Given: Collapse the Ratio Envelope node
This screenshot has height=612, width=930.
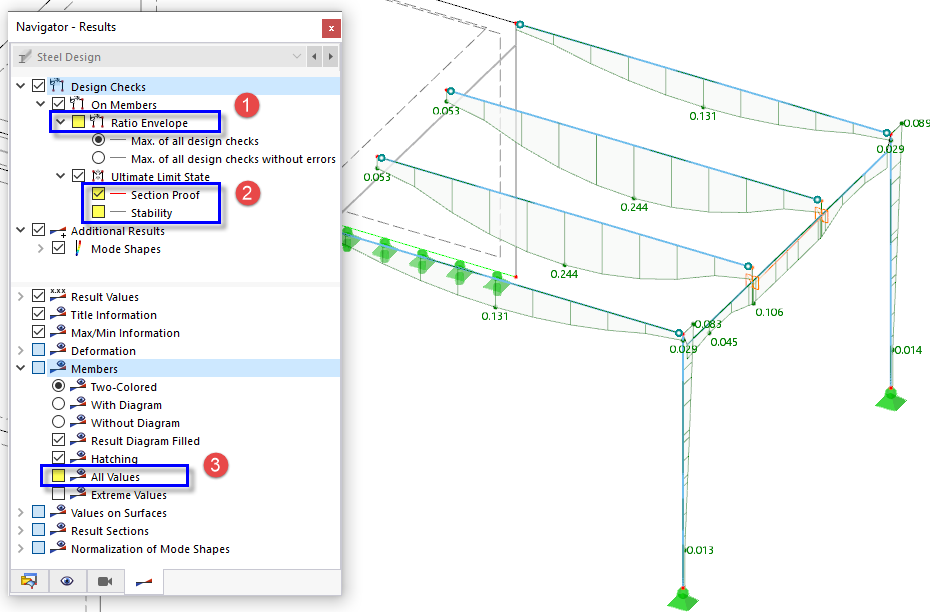Looking at the screenshot, I should click(x=60, y=122).
